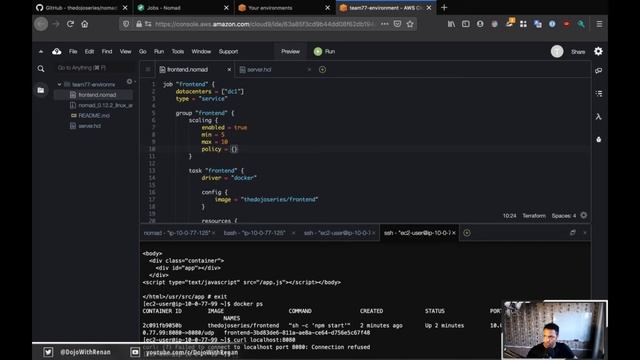640x360 pixels.
Task: Click the browser address bar
Action: click(x=264, y=24)
